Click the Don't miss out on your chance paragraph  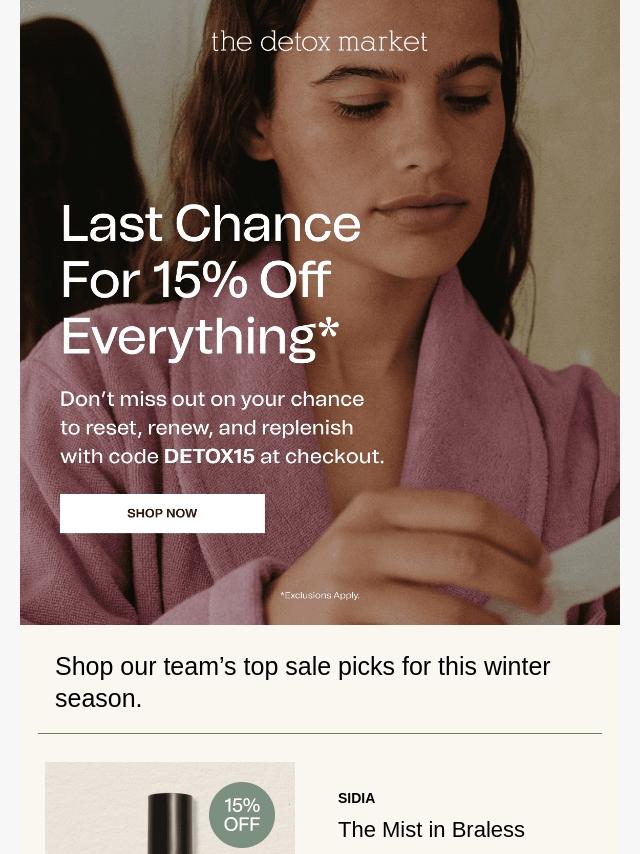[x=222, y=428]
